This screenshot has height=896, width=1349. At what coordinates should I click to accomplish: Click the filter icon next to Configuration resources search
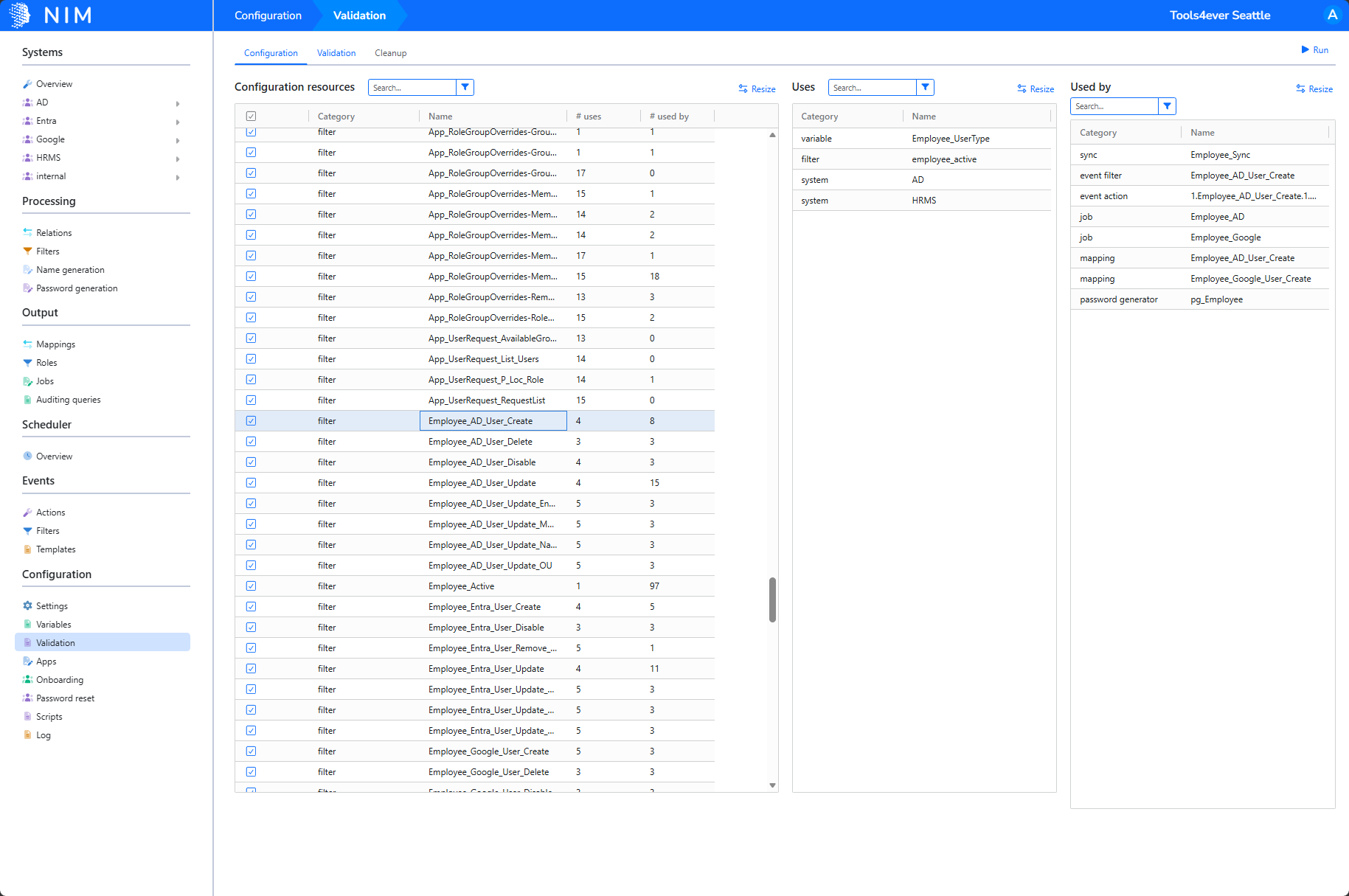point(465,87)
